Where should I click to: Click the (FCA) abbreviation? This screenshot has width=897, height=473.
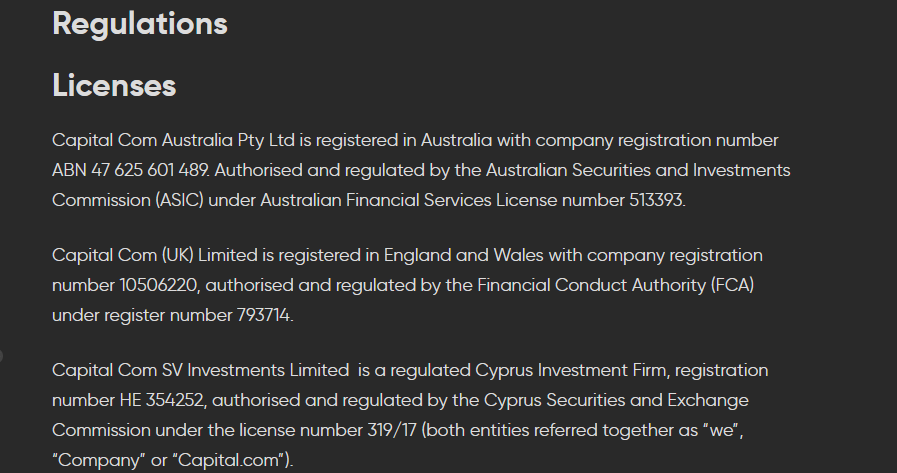click(732, 285)
